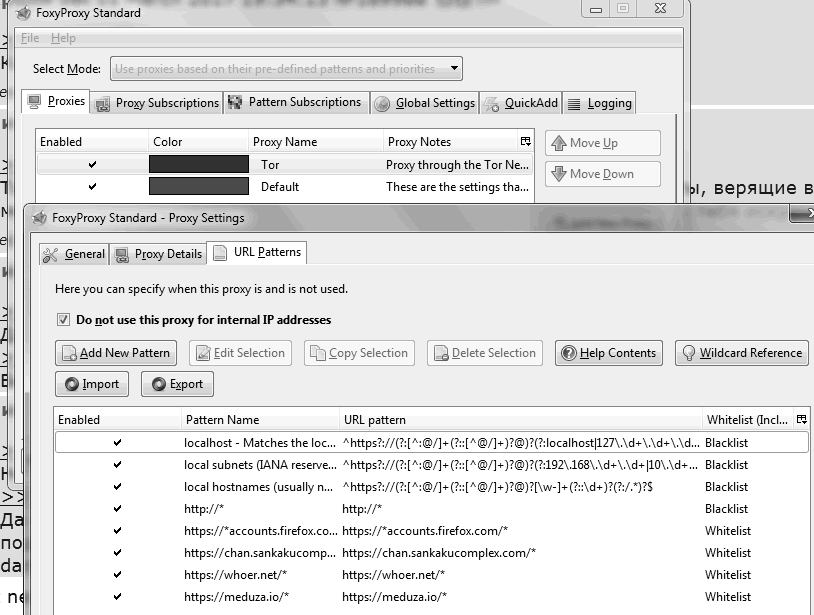814x615 pixels.
Task: Toggle enabled checkmark for local subnets pattern
Action: (x=117, y=464)
